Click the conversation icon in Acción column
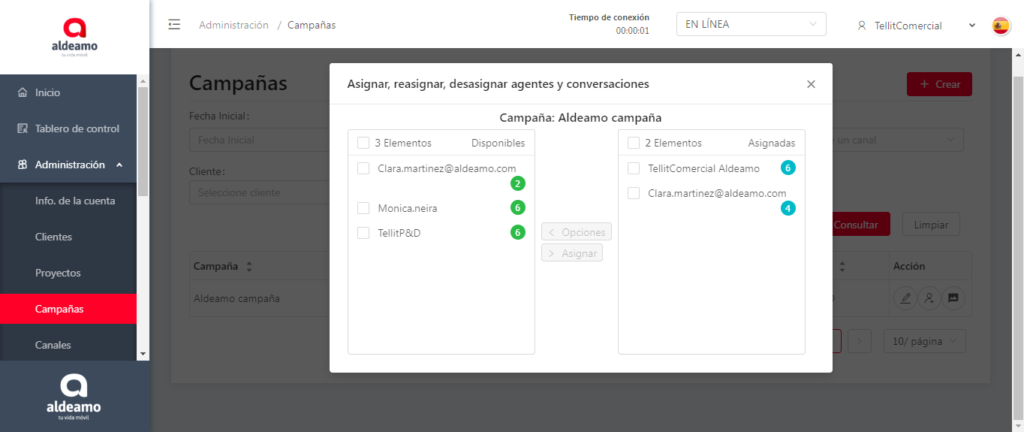 point(953,298)
